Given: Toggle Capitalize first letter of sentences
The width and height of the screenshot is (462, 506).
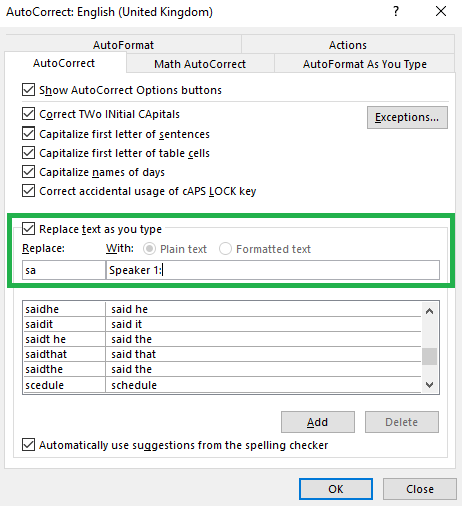Looking at the screenshot, I should pyautogui.click(x=28, y=133).
